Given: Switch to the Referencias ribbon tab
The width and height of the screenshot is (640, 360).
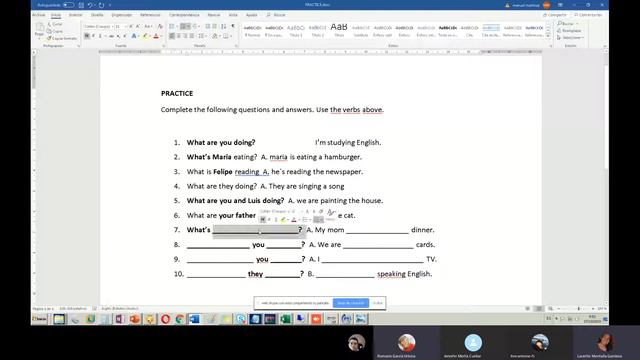Looking at the screenshot, I should pyautogui.click(x=150, y=15).
